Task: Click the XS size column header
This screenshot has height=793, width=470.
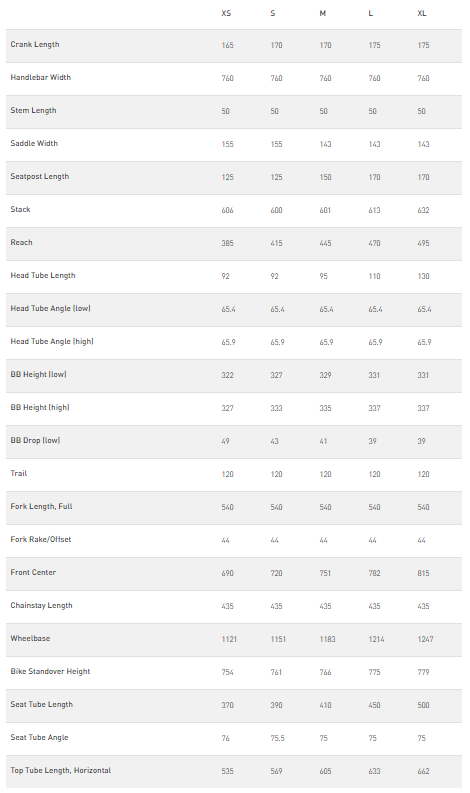Action: click(x=226, y=13)
